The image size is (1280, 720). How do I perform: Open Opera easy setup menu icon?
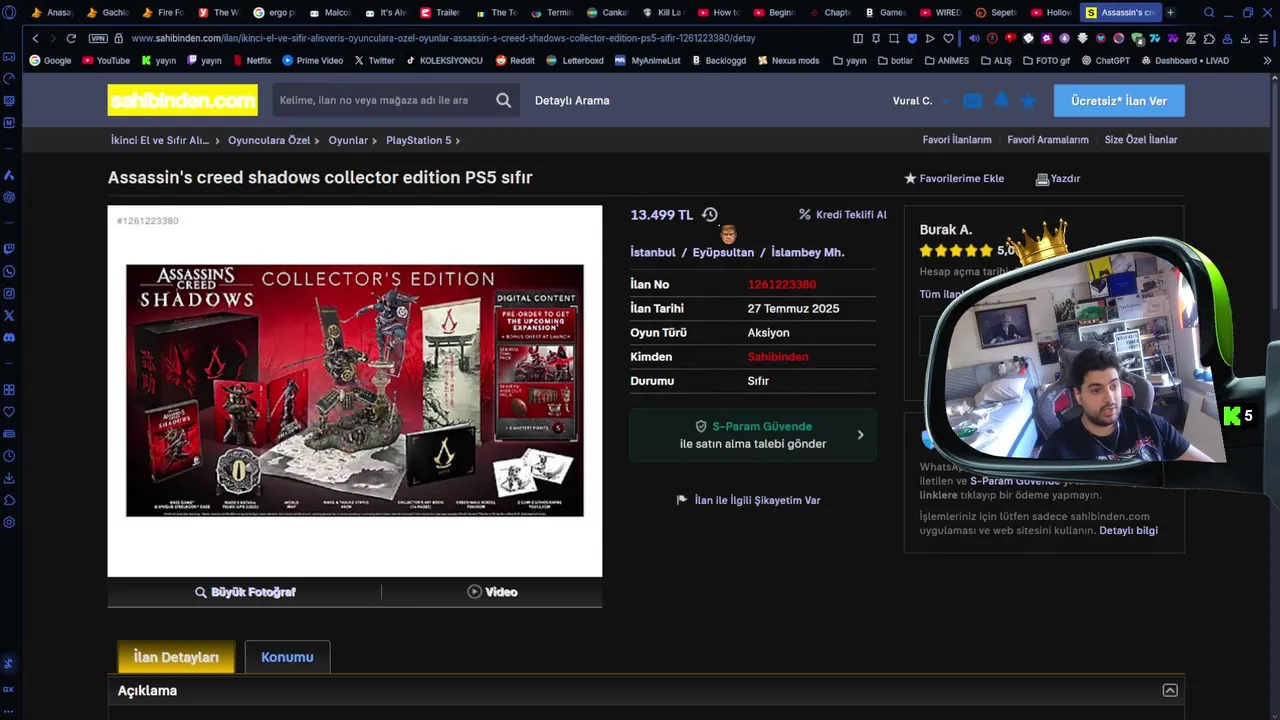[x=1264, y=38]
